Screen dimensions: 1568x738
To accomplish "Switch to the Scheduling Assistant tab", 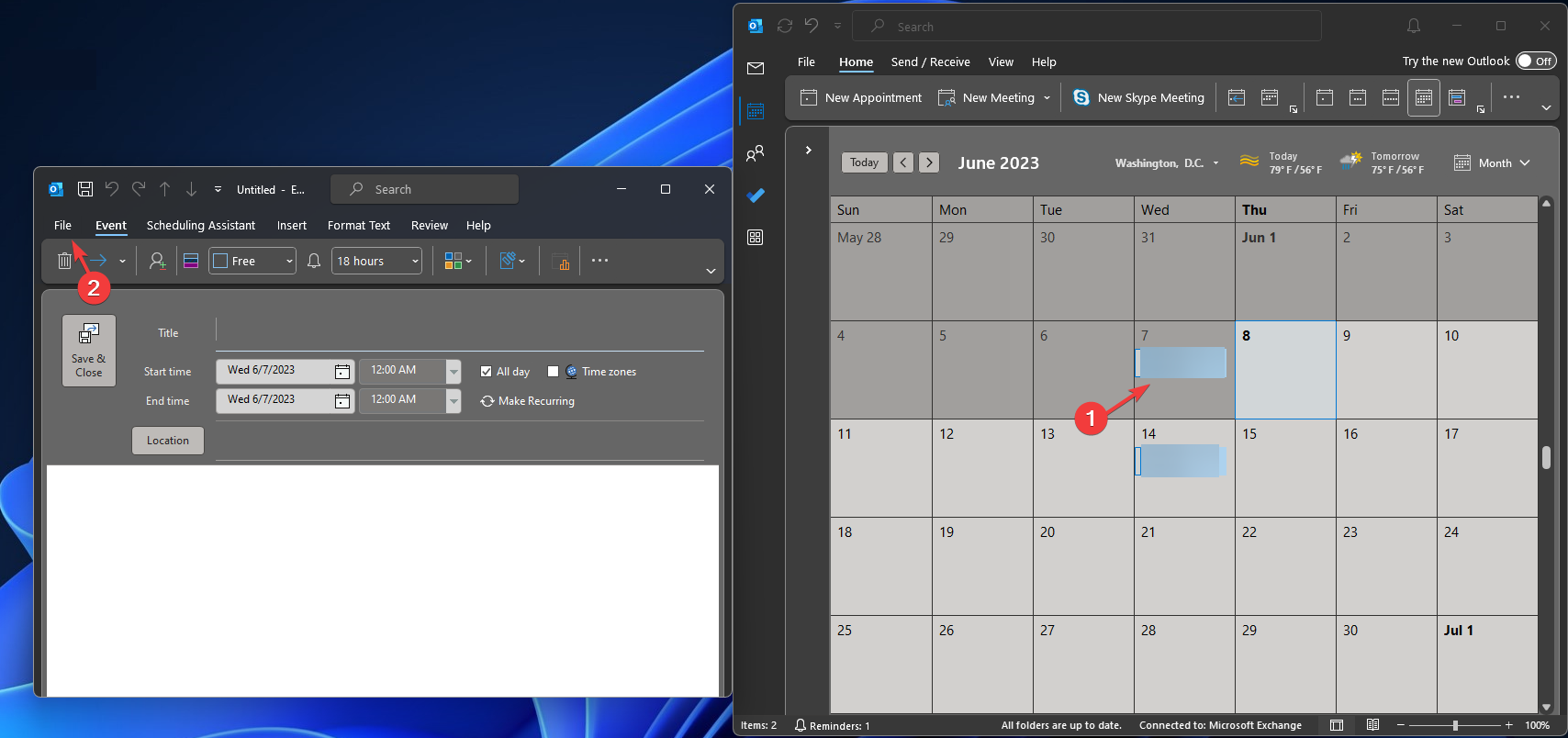I will pos(201,225).
